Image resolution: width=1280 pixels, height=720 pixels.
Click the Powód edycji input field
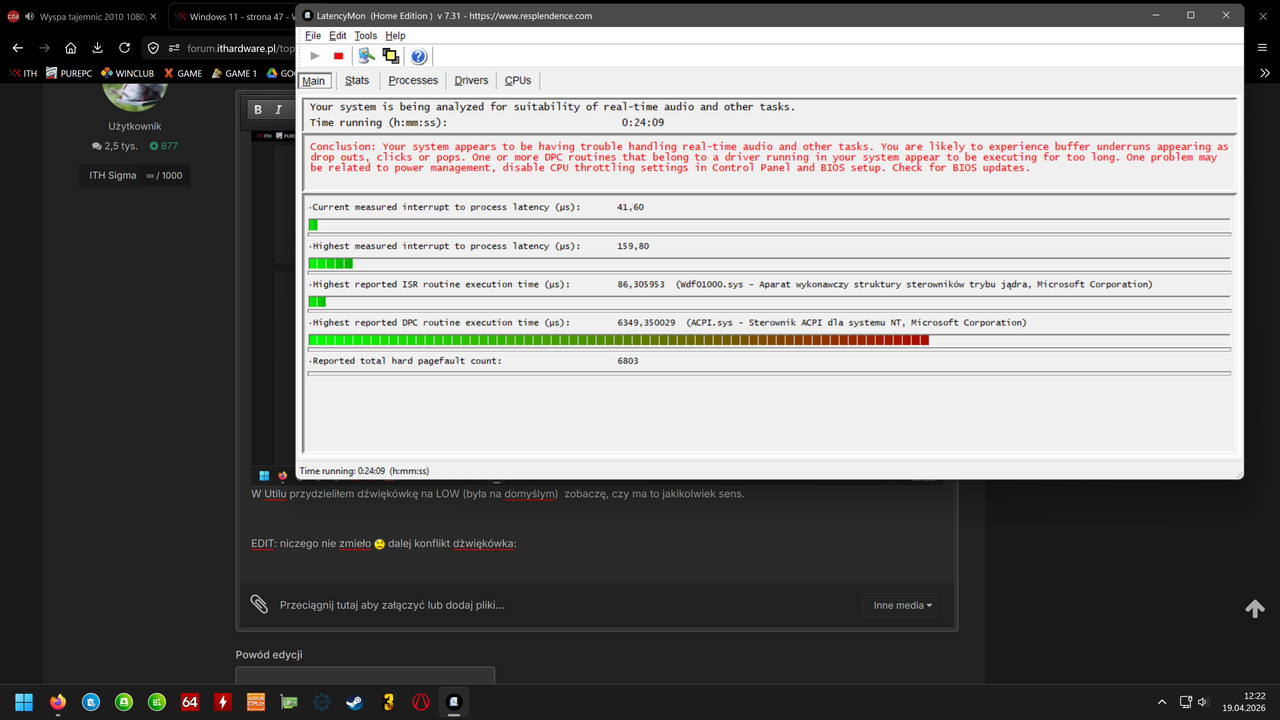tap(365, 676)
